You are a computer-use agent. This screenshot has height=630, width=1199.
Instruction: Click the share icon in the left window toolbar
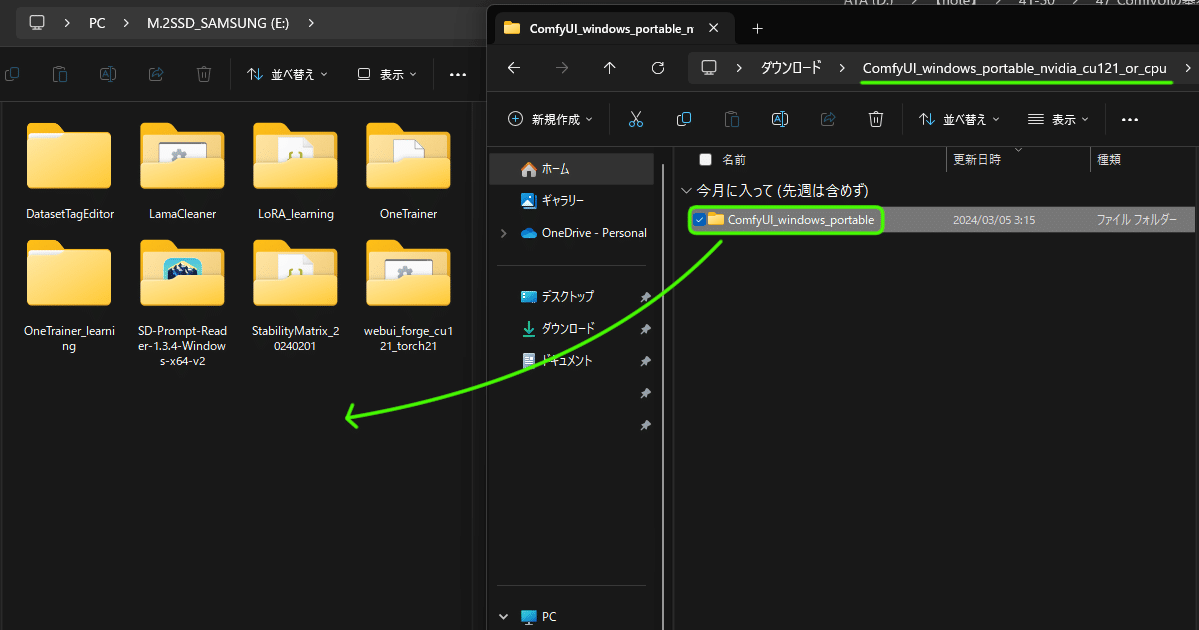pos(156,74)
